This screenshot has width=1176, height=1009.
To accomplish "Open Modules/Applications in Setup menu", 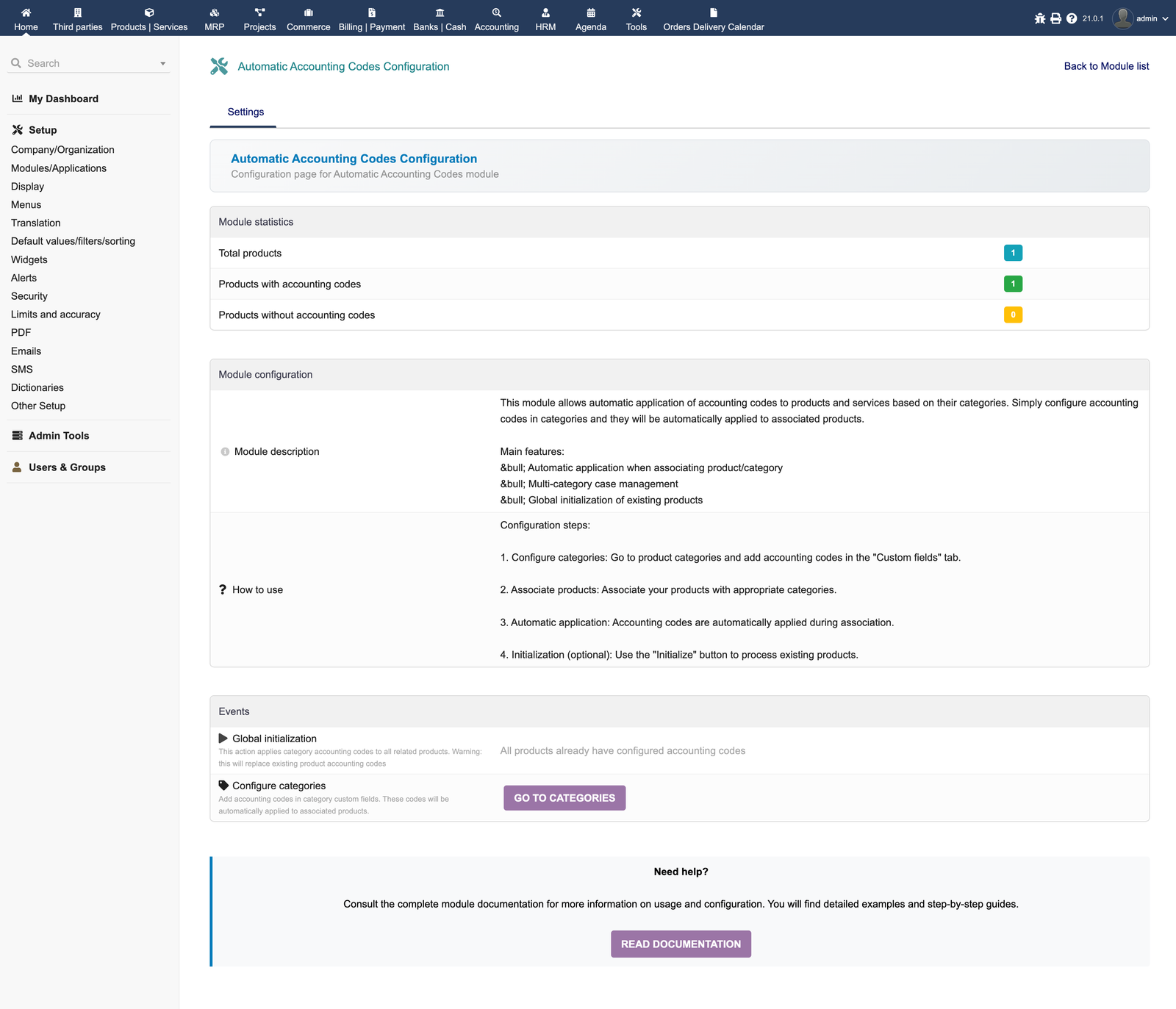I will click(59, 168).
